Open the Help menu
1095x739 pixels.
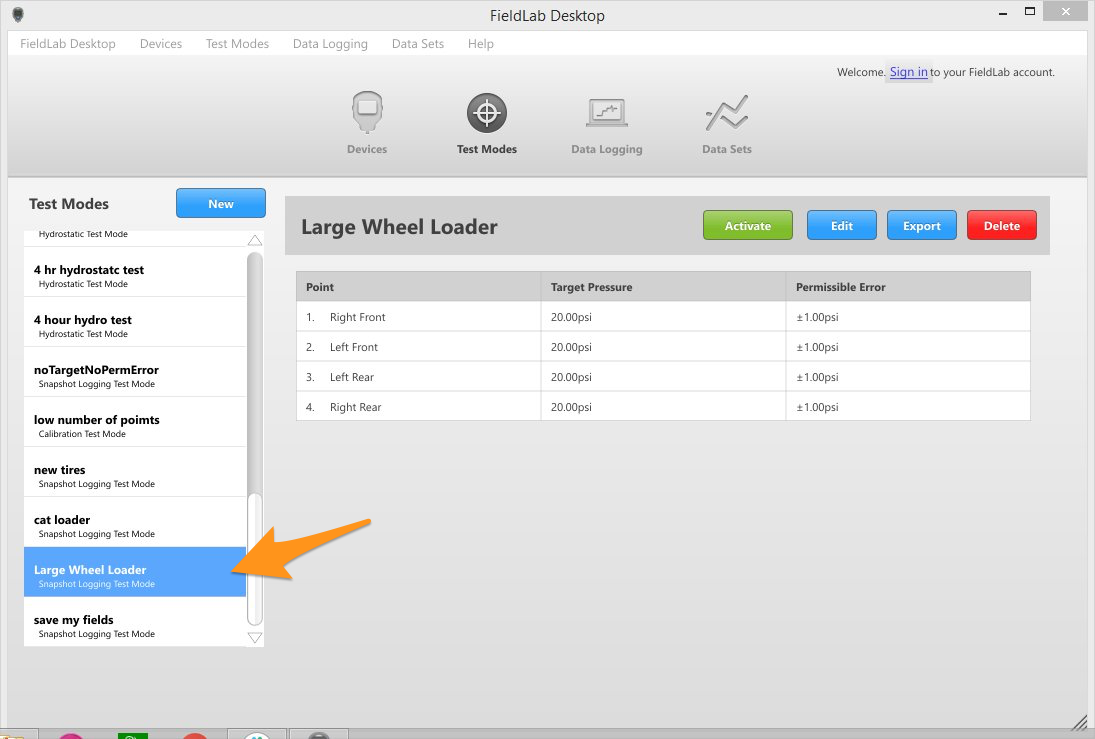click(x=480, y=43)
